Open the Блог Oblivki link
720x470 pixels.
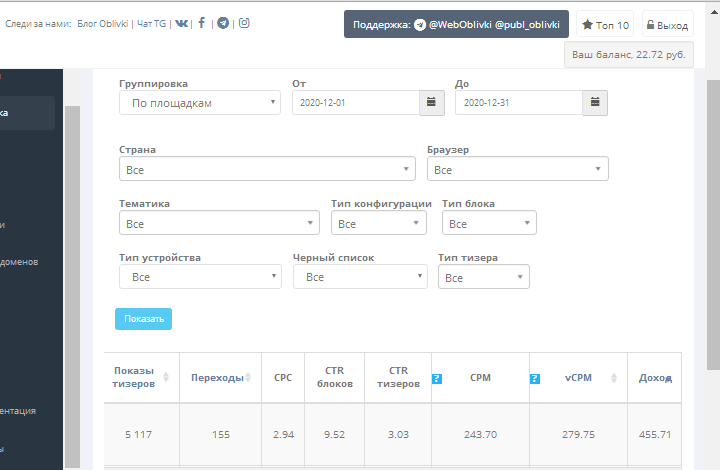tap(104, 23)
